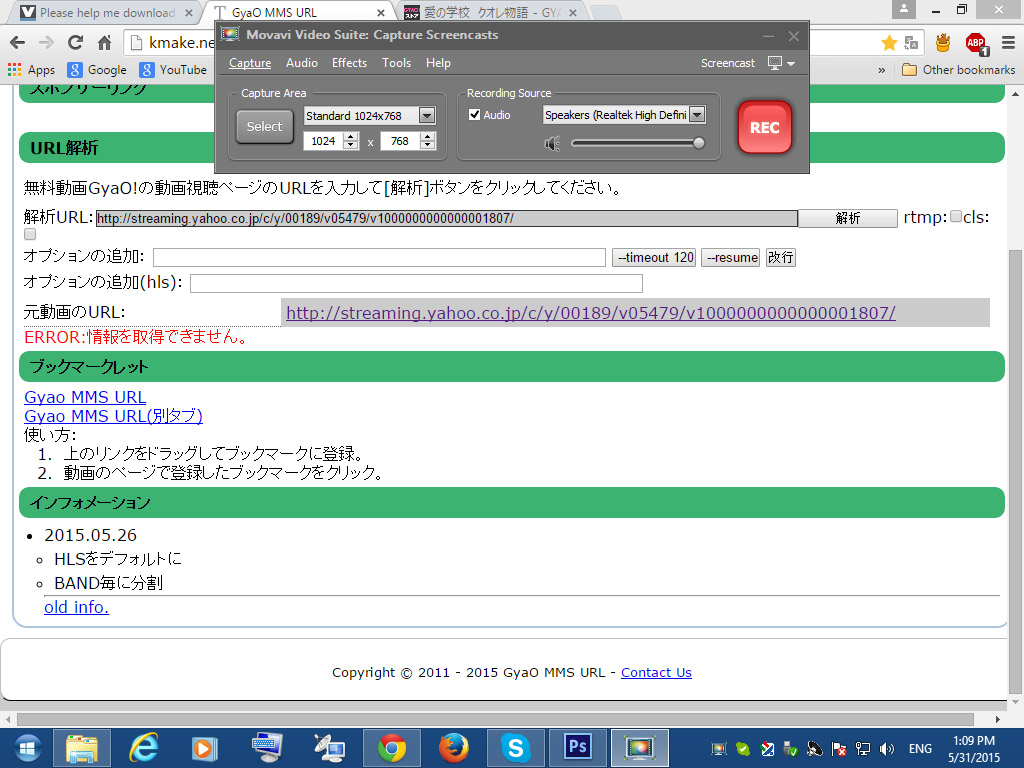
Task: Open the Google bookmark
Action: click(97, 70)
